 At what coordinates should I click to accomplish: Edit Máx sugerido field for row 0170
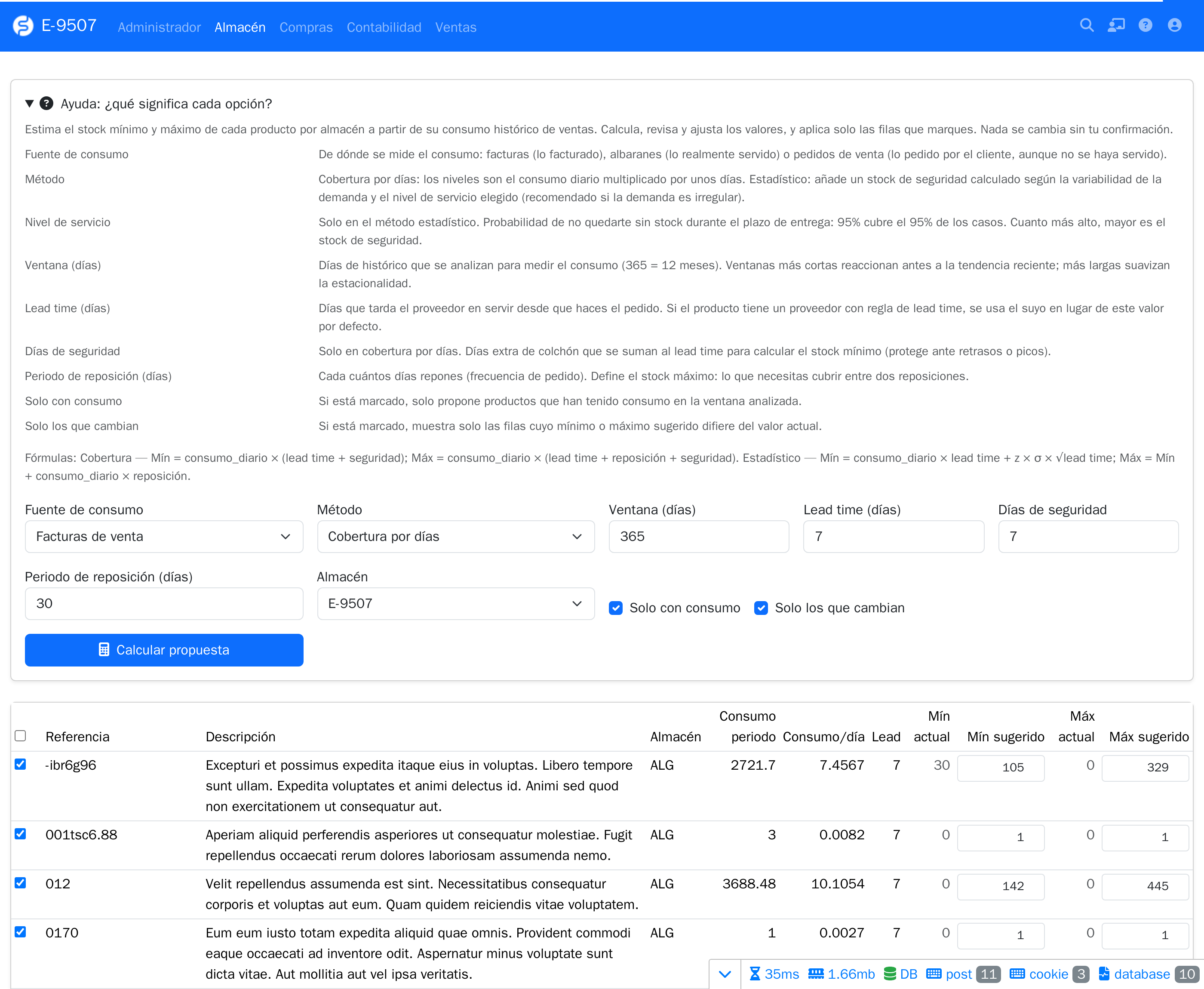pyautogui.click(x=1146, y=935)
